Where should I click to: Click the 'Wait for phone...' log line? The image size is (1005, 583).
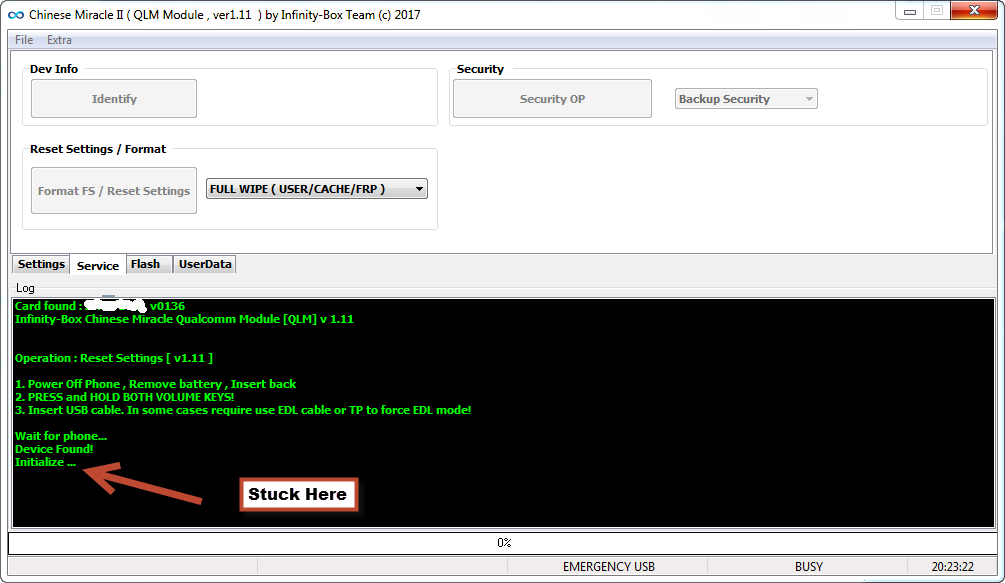coord(61,436)
